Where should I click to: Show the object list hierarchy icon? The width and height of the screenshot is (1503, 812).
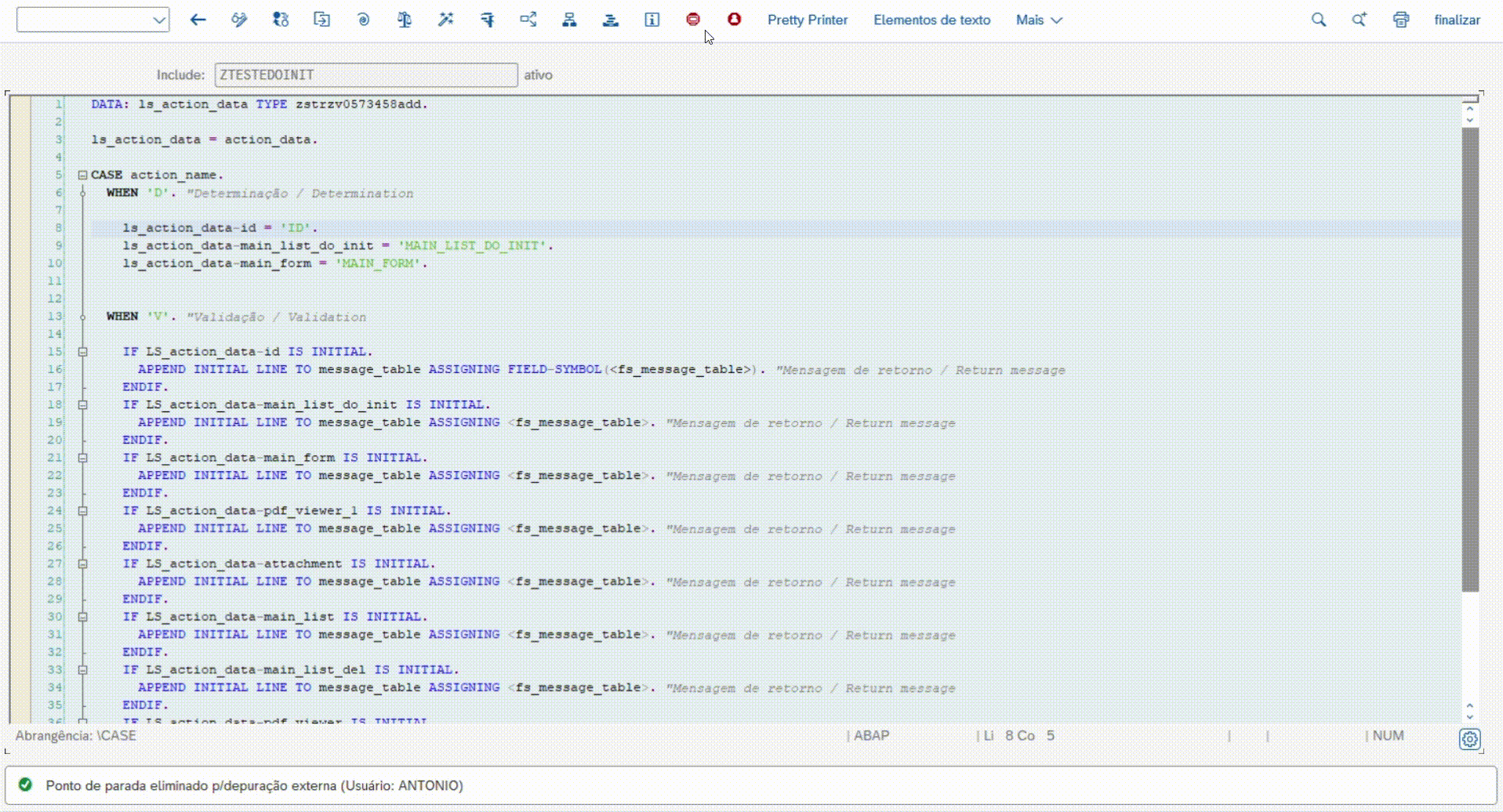(x=569, y=20)
